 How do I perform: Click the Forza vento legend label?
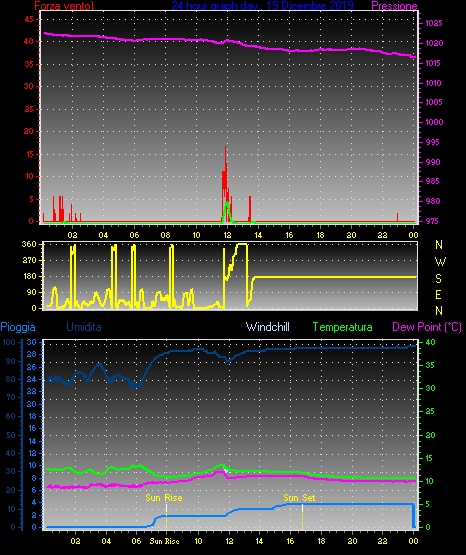[x=64, y=6]
